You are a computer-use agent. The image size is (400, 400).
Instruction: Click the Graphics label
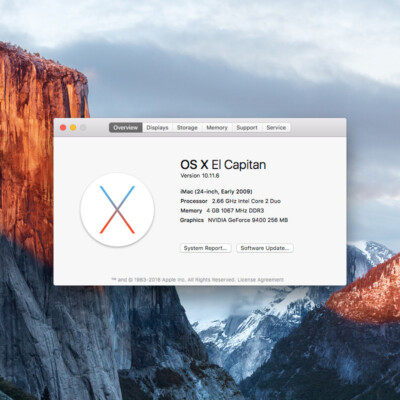tap(192, 220)
